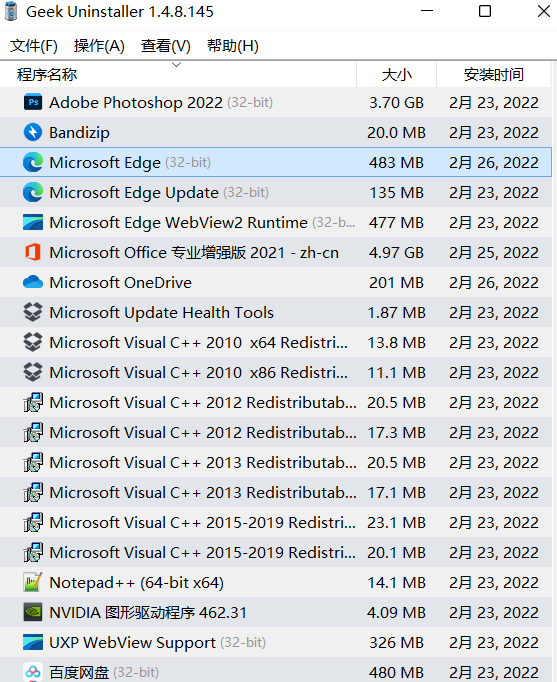The height and width of the screenshot is (682, 557).
Task: Click the Notepad++ program icon
Action: (33, 582)
